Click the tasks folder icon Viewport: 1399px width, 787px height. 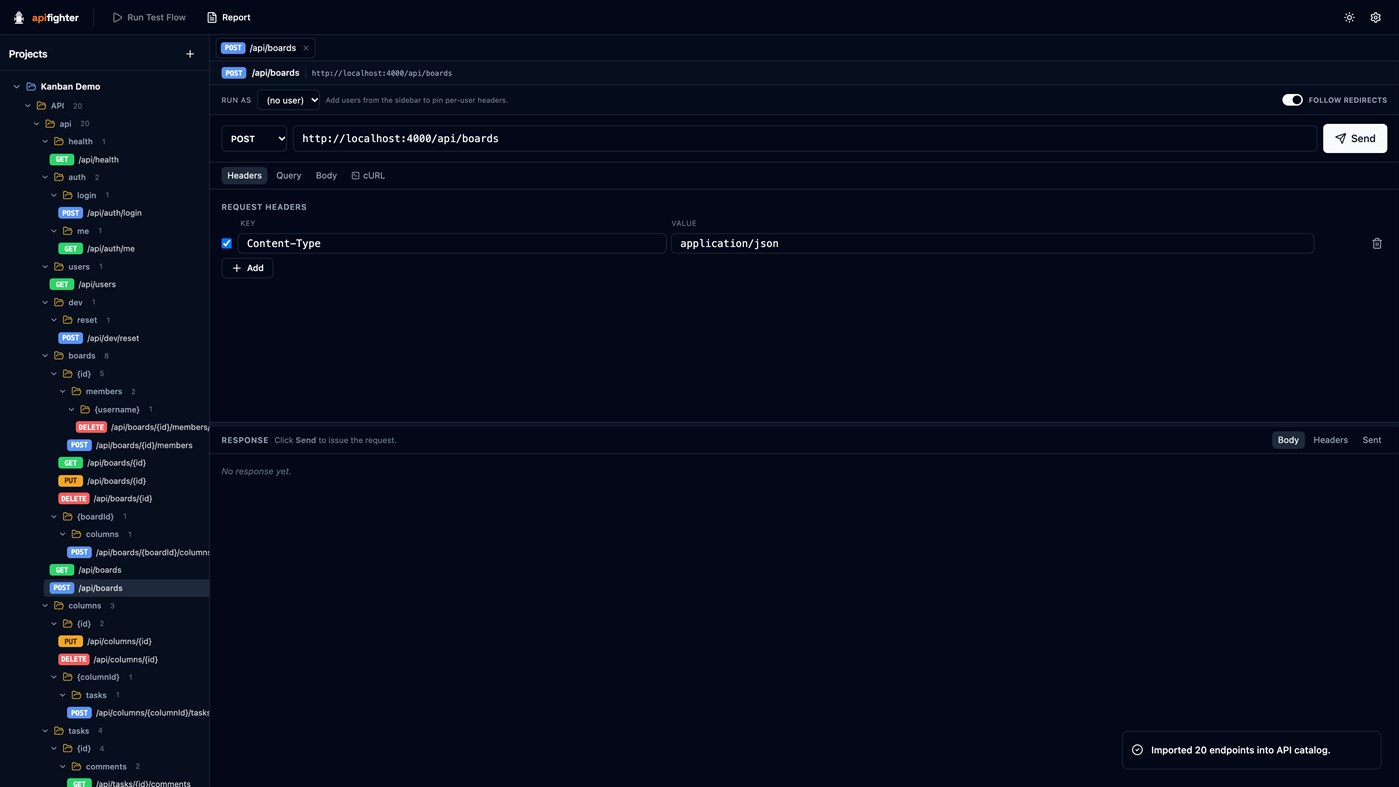[59, 731]
